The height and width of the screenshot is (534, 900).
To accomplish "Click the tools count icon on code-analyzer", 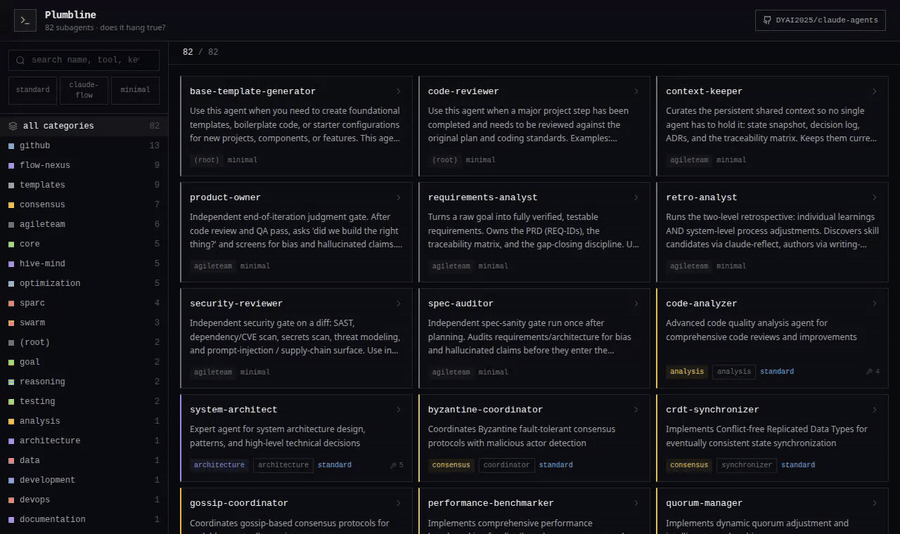I will click(870, 372).
